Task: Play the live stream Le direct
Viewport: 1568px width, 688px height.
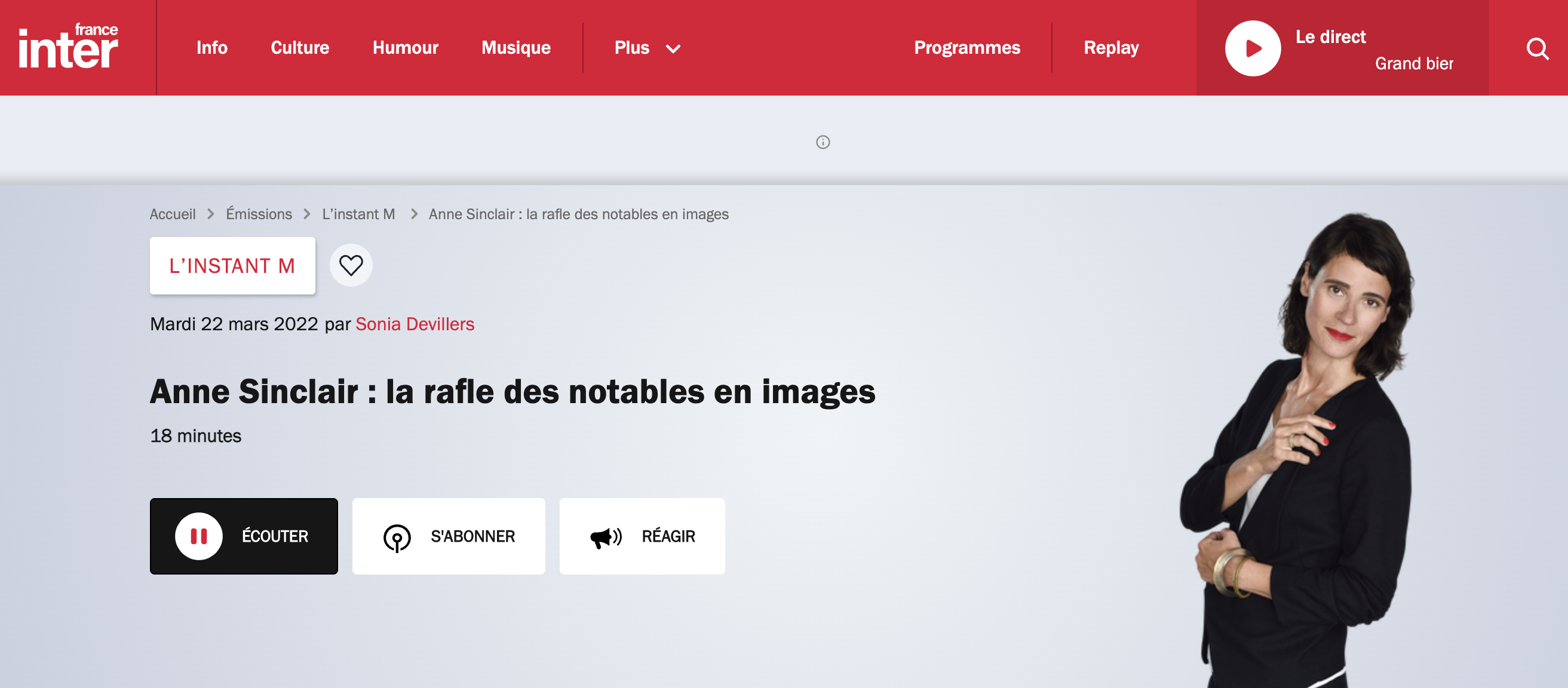Action: 1253,48
